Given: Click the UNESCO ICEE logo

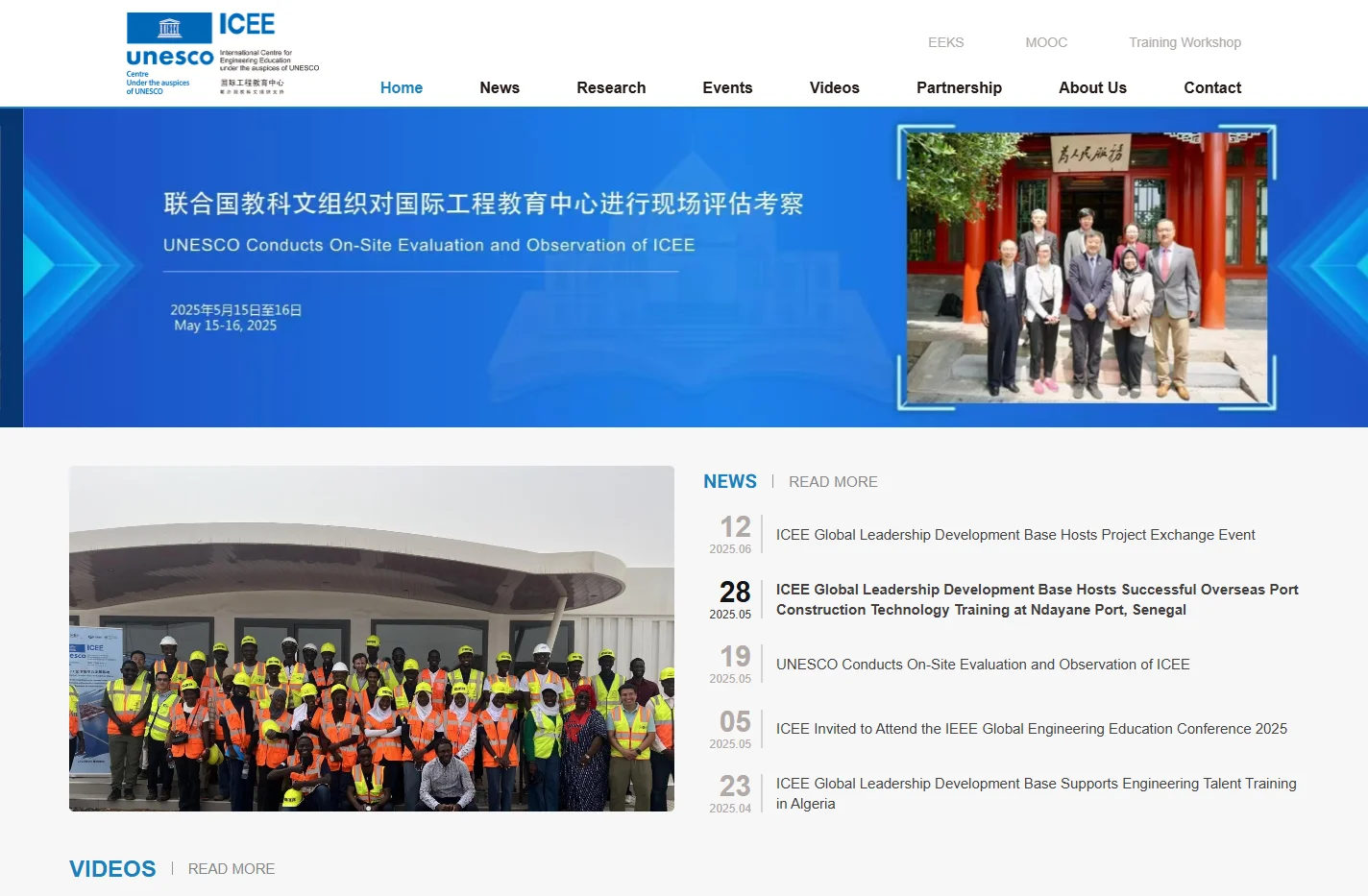Looking at the screenshot, I should pyautogui.click(x=223, y=53).
